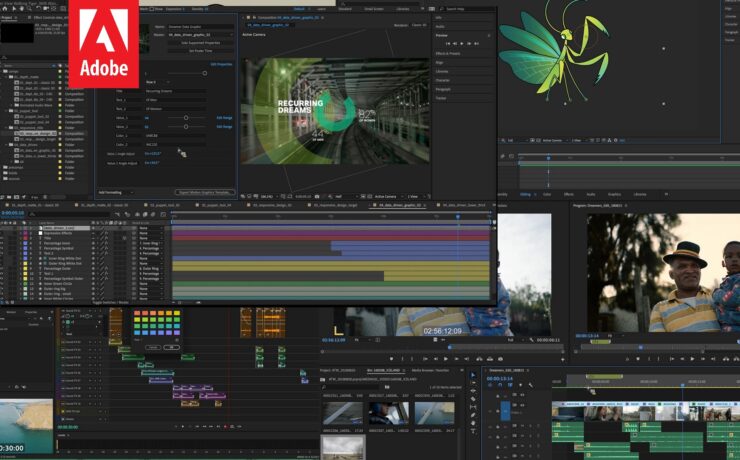Click Insert button in Source Monitor
740x460 pixels.
479,359
